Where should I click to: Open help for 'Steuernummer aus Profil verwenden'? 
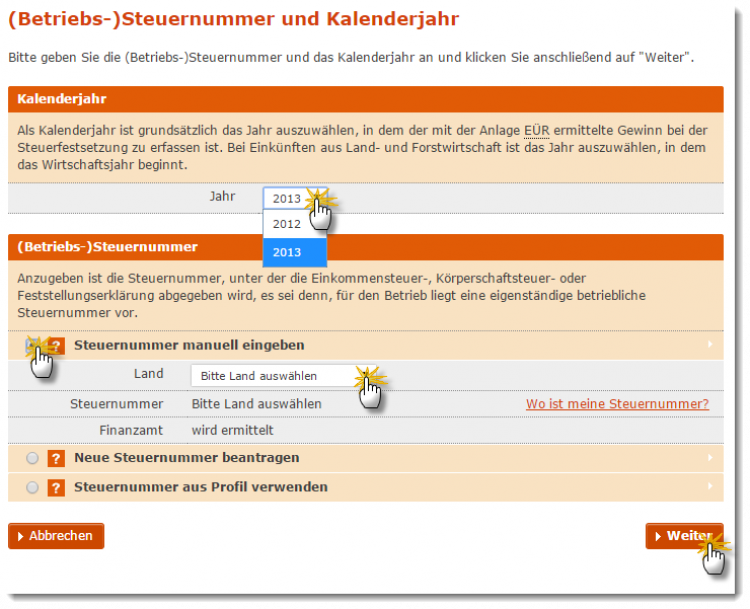(x=57, y=488)
